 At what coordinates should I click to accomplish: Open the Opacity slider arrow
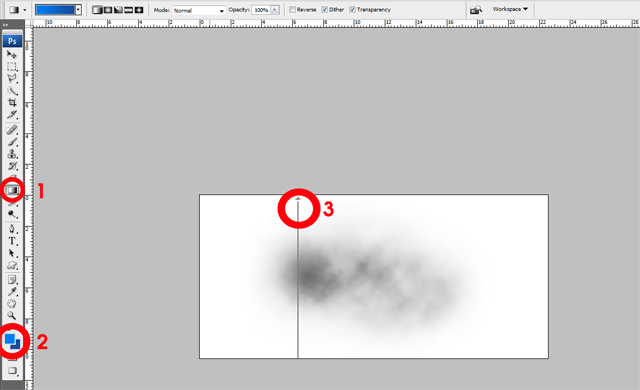pos(275,10)
